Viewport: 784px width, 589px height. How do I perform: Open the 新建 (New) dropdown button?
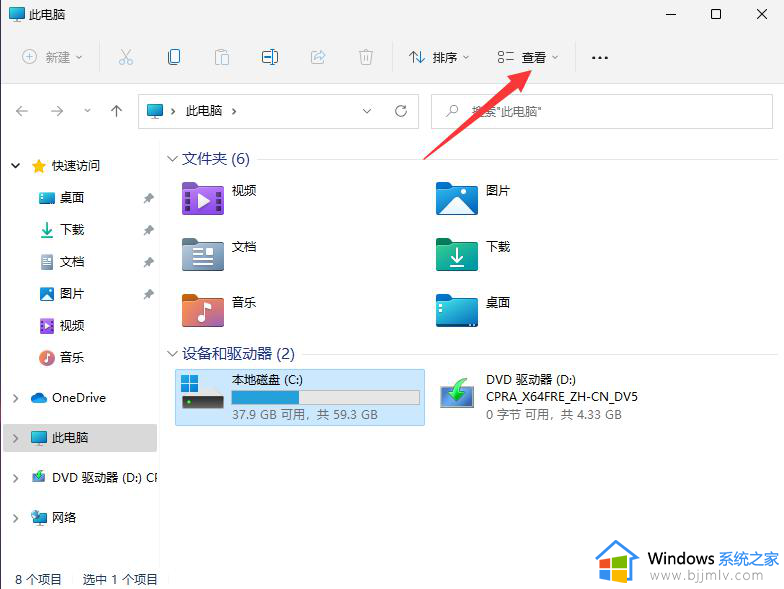point(52,57)
